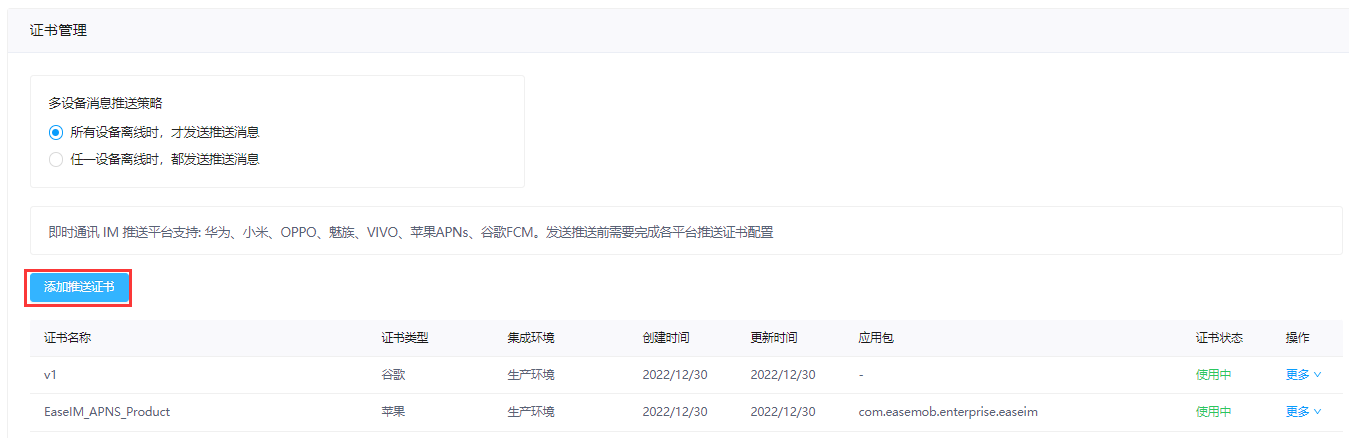Click 使用中 status in the EaseIM_APNS_Product row
The height and width of the screenshot is (438, 1349).
click(1213, 411)
